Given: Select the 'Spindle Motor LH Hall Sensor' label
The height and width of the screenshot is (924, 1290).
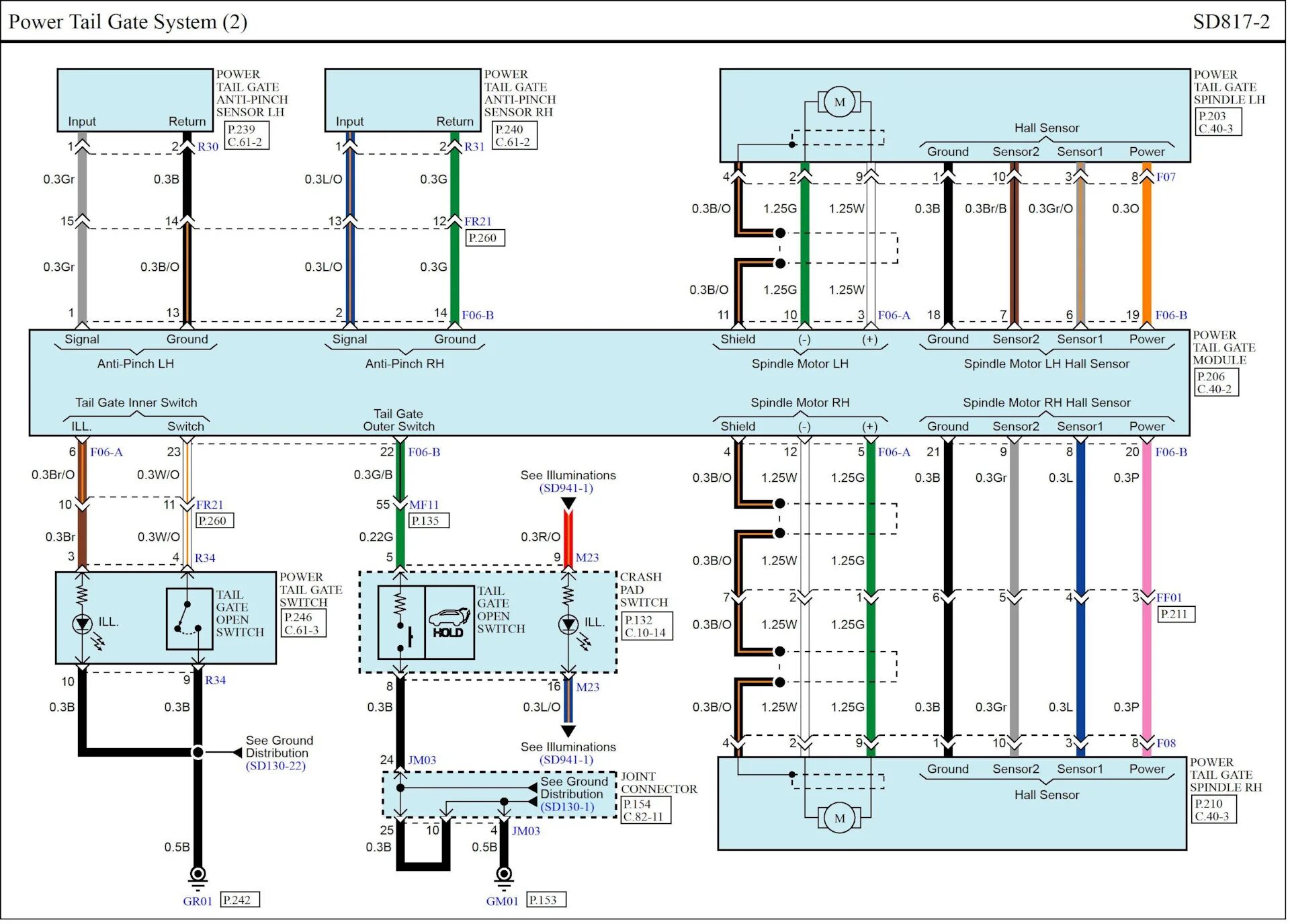Looking at the screenshot, I should pyautogui.click(x=1047, y=364).
